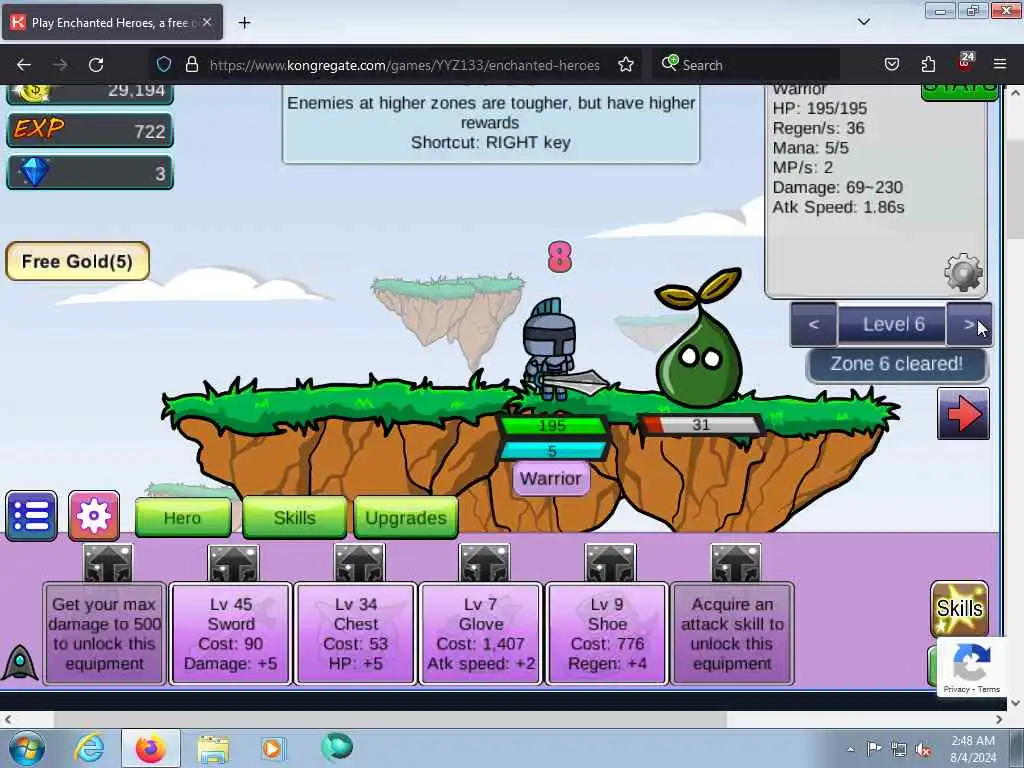Image resolution: width=1024 pixels, height=768 pixels.
Task: Click the muted volume tray icon
Action: pos(923,750)
